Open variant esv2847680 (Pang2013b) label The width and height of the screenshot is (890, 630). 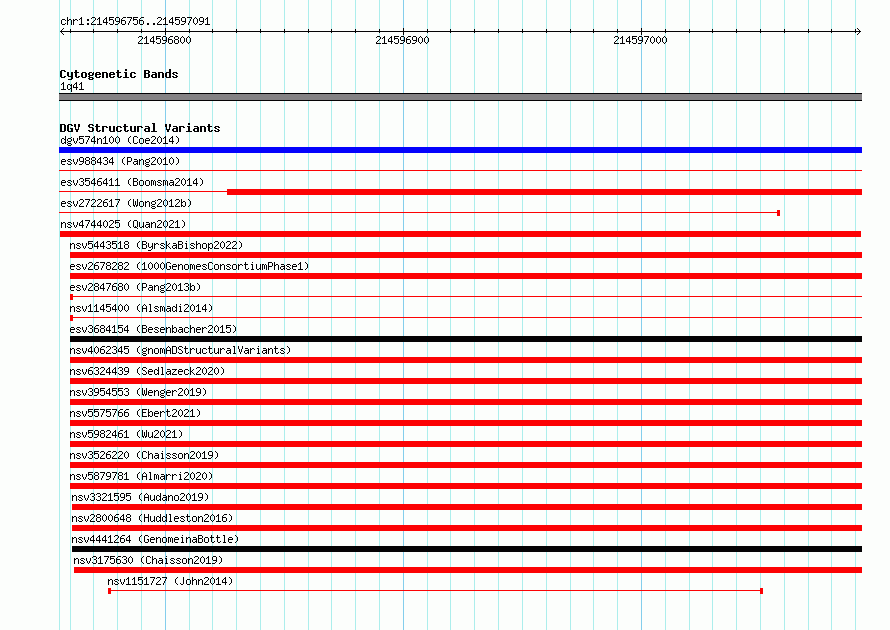click(x=135, y=287)
